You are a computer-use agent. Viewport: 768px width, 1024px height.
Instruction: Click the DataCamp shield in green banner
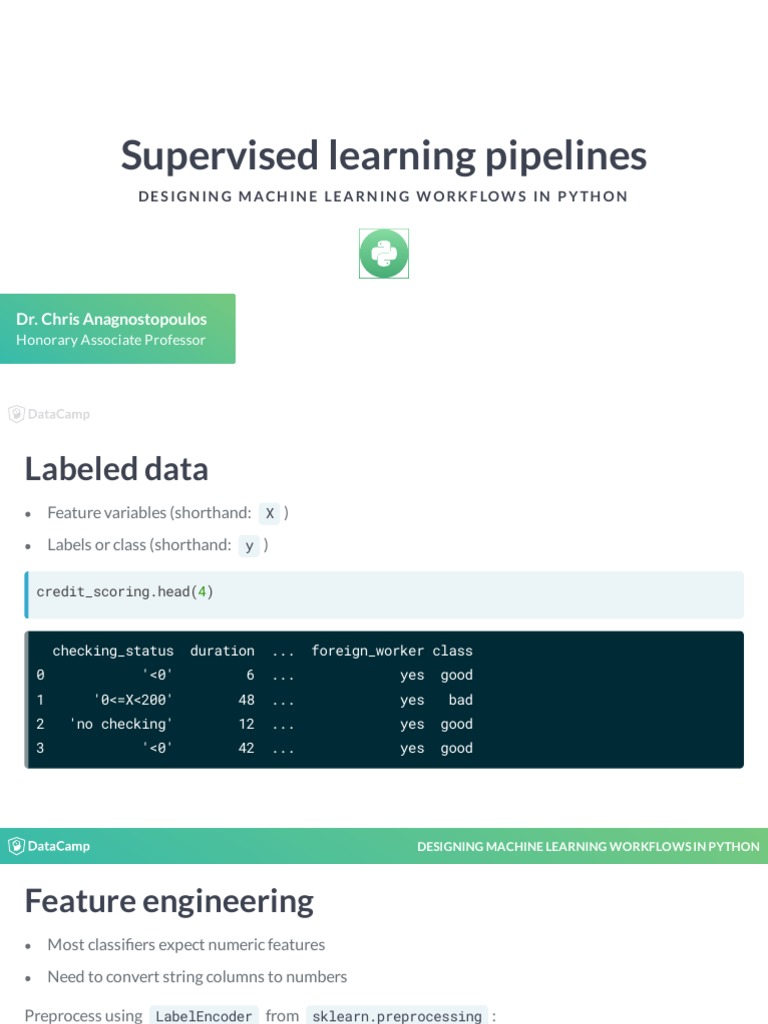(x=16, y=846)
